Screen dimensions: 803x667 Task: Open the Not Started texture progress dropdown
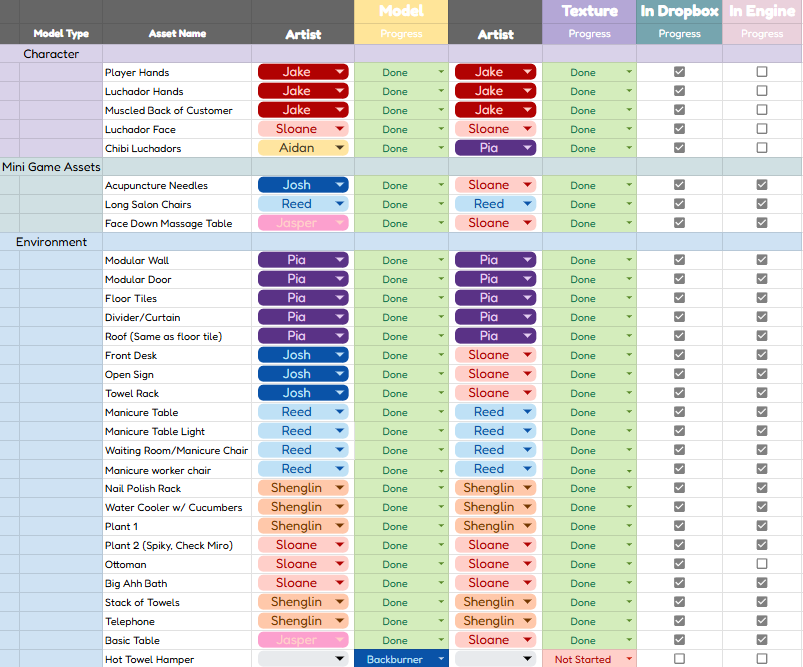pos(588,659)
